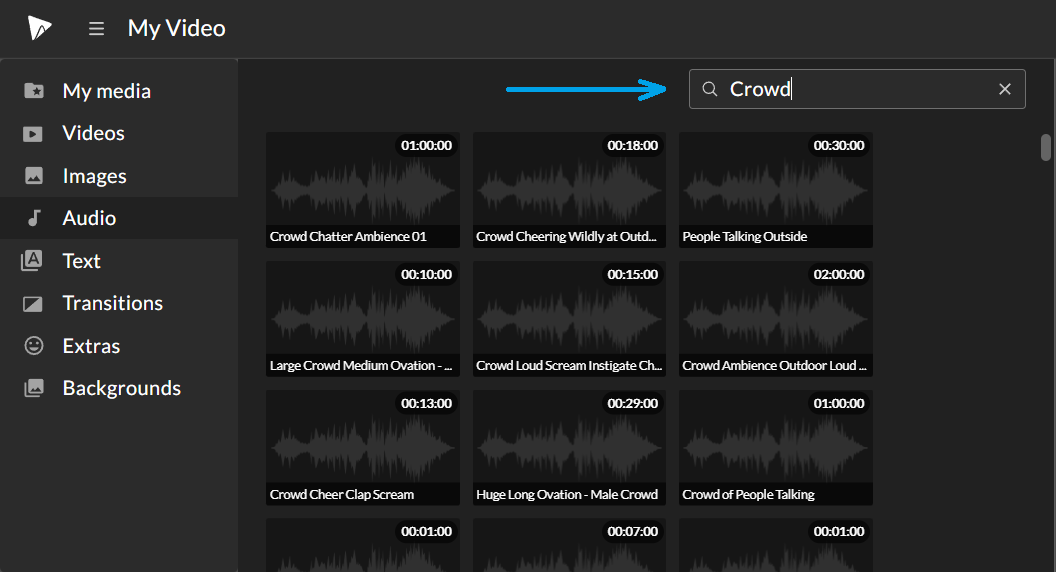Click the app logo icon

[x=40, y=28]
